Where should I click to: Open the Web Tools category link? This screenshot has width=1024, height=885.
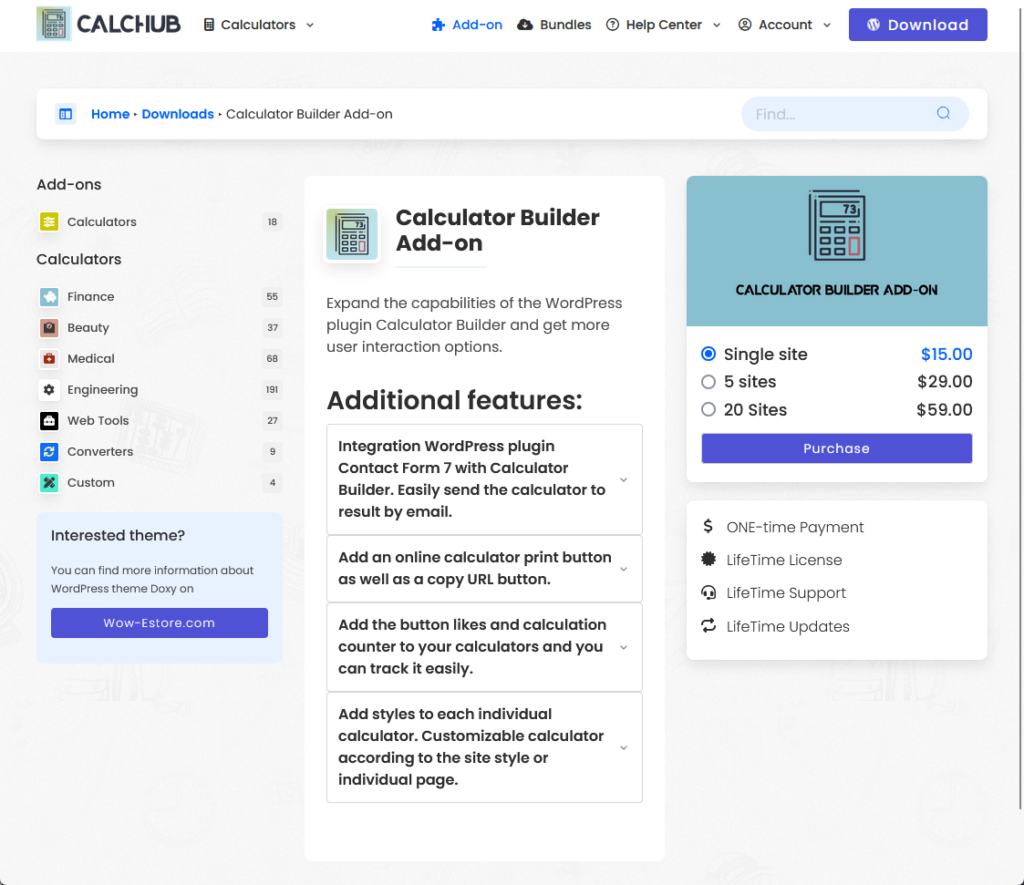(98, 421)
